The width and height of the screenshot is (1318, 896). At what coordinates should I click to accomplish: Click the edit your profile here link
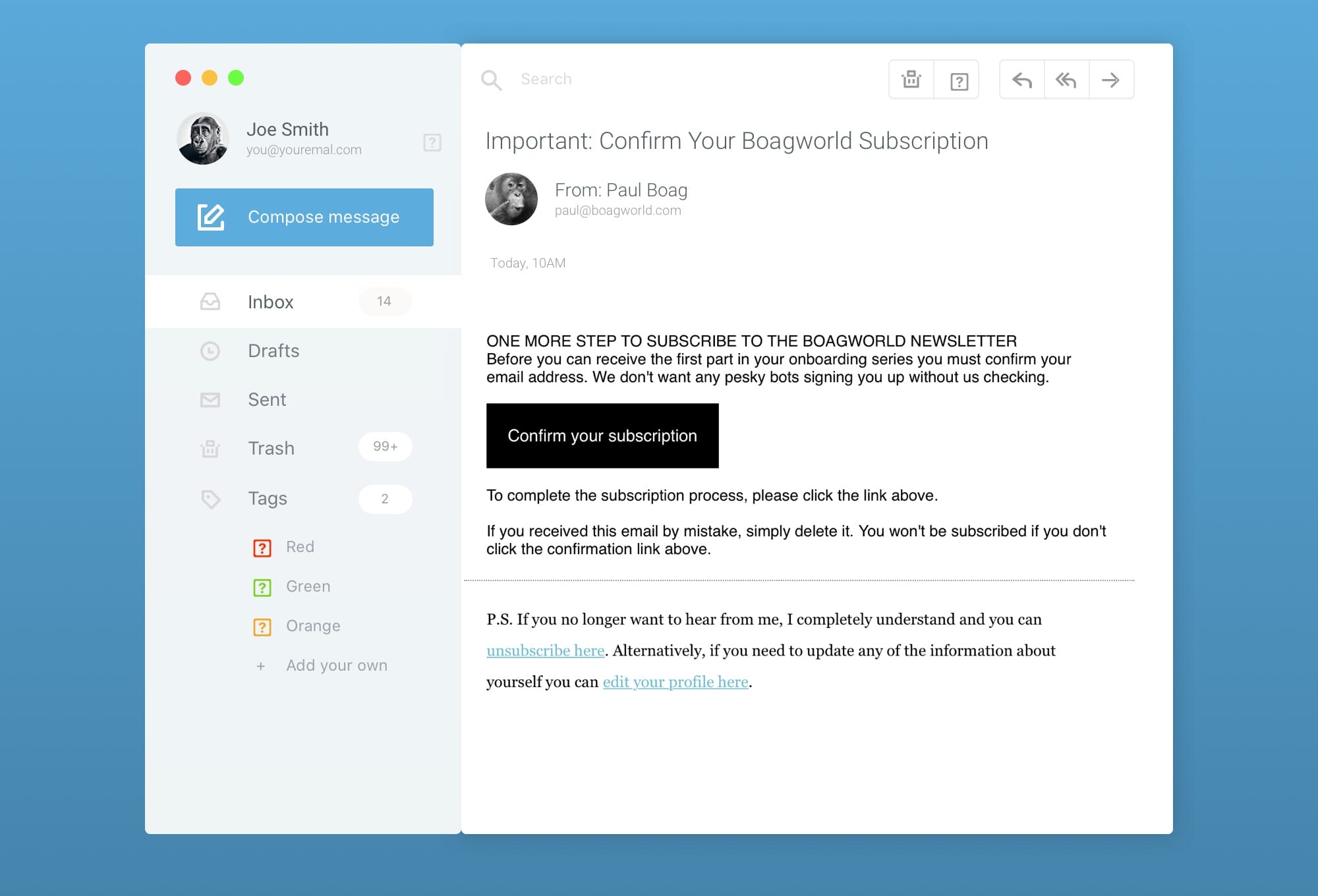675,681
